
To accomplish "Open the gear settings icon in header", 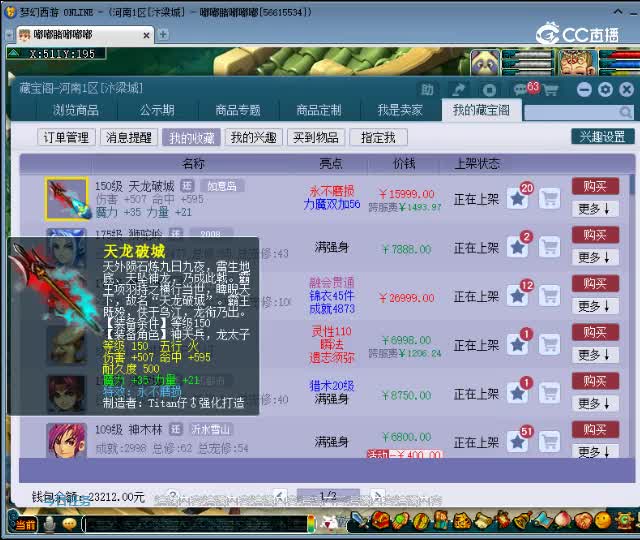I will [x=605, y=89].
